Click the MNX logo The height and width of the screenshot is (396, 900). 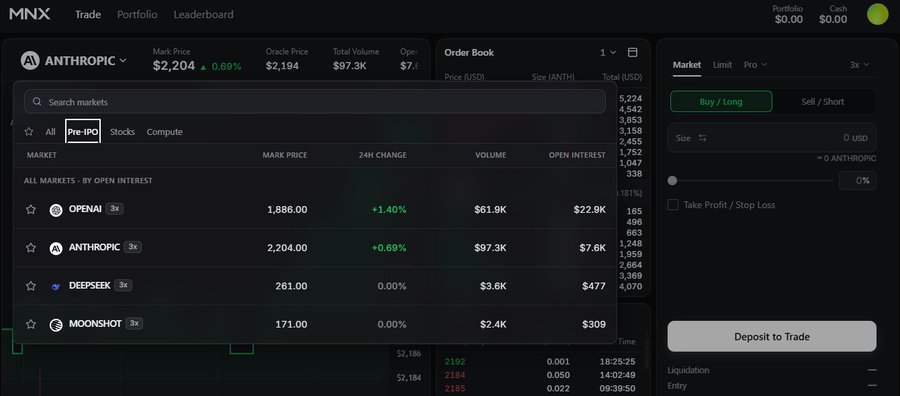(30, 14)
